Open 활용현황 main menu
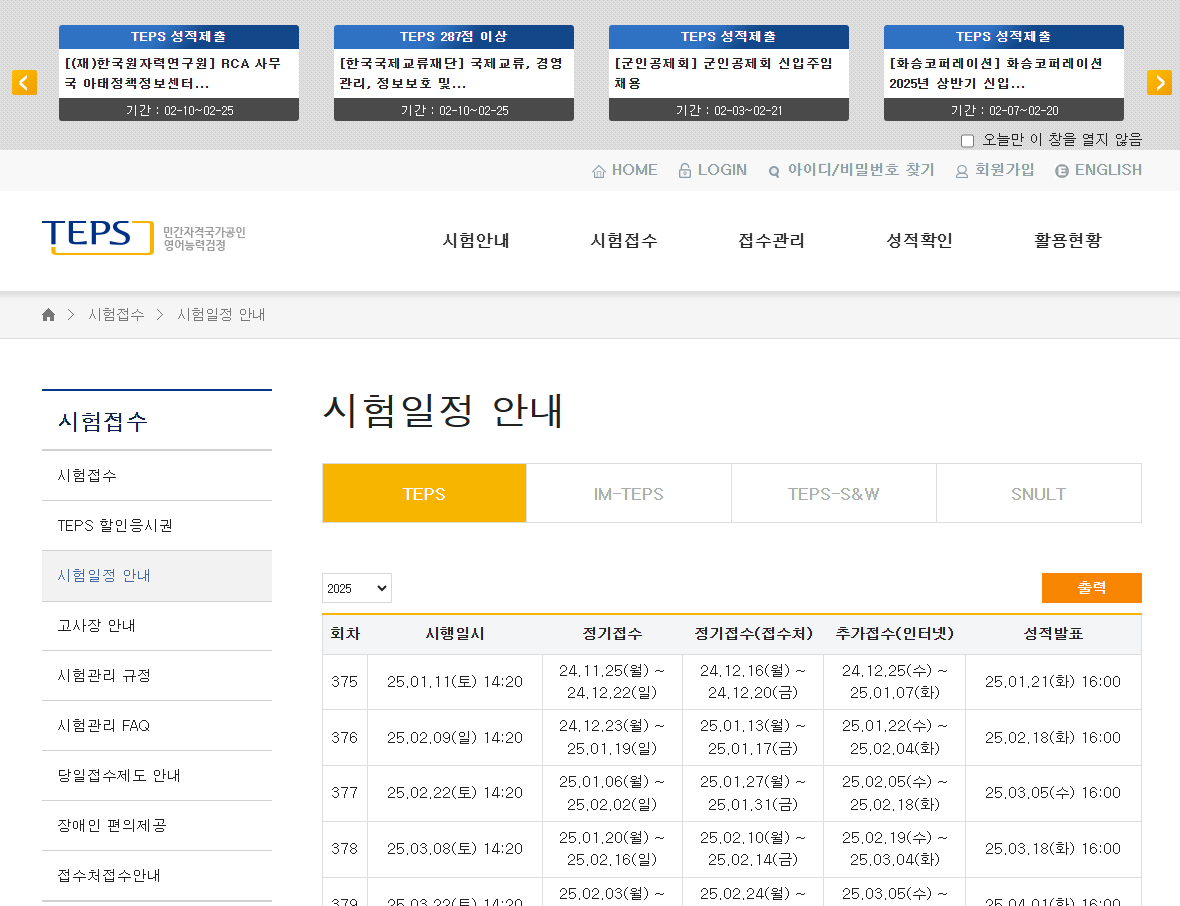1180x906 pixels. pyautogui.click(x=1068, y=240)
